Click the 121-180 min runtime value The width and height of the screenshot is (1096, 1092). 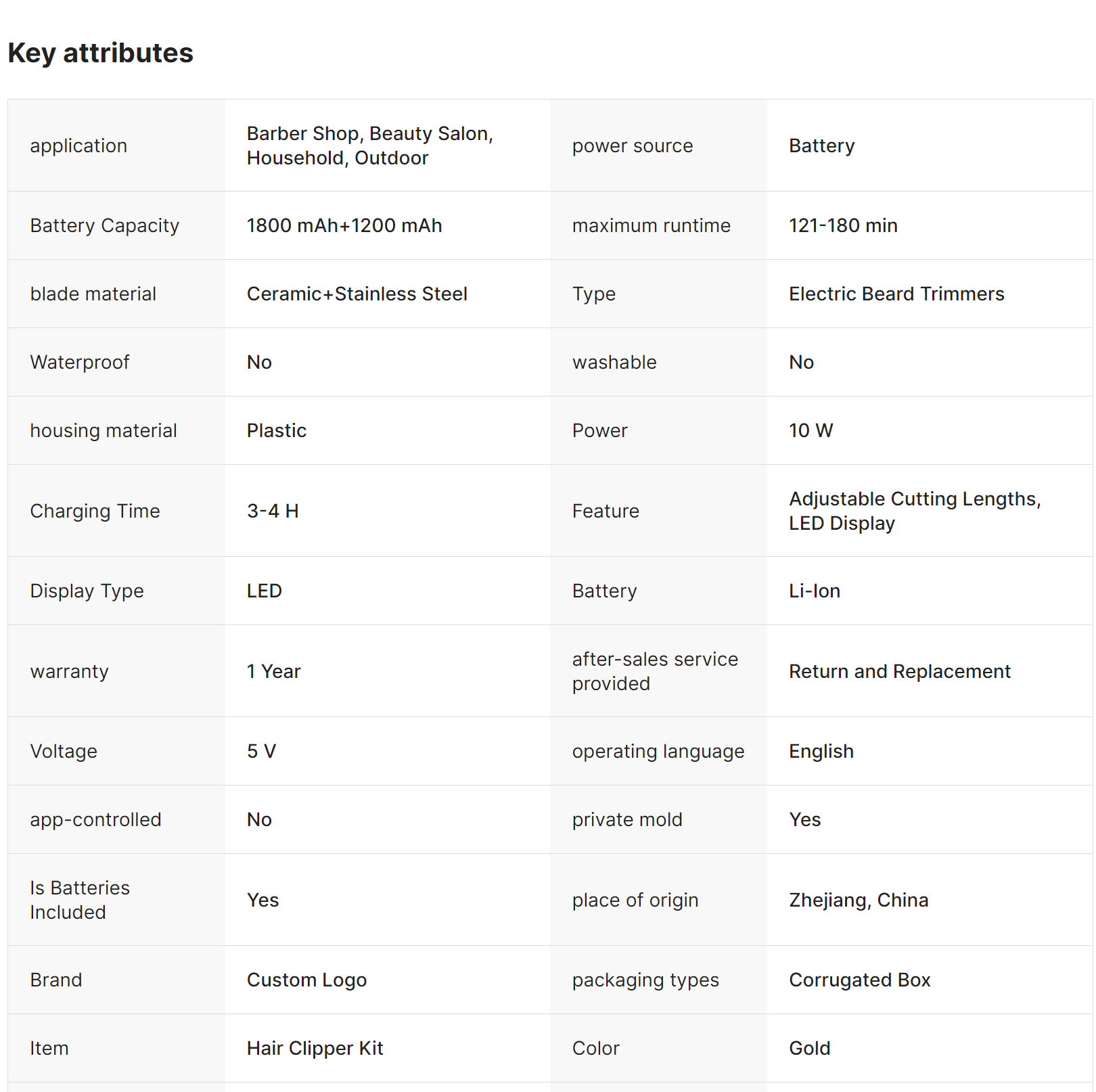843,225
